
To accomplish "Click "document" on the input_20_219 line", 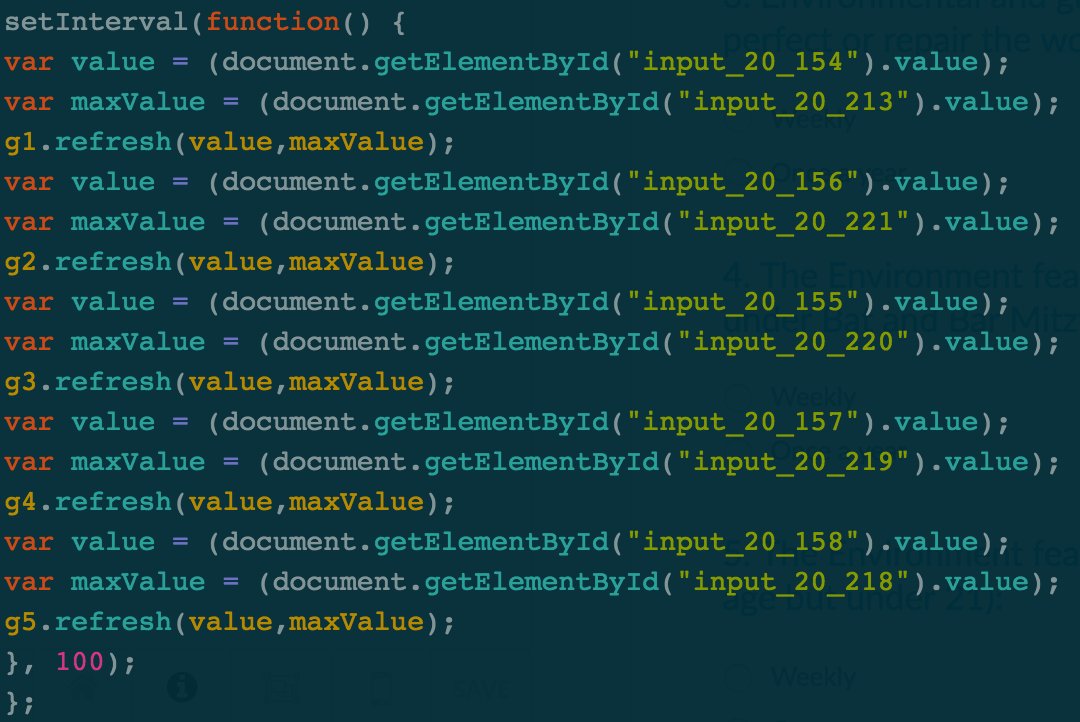I will tap(340, 462).
